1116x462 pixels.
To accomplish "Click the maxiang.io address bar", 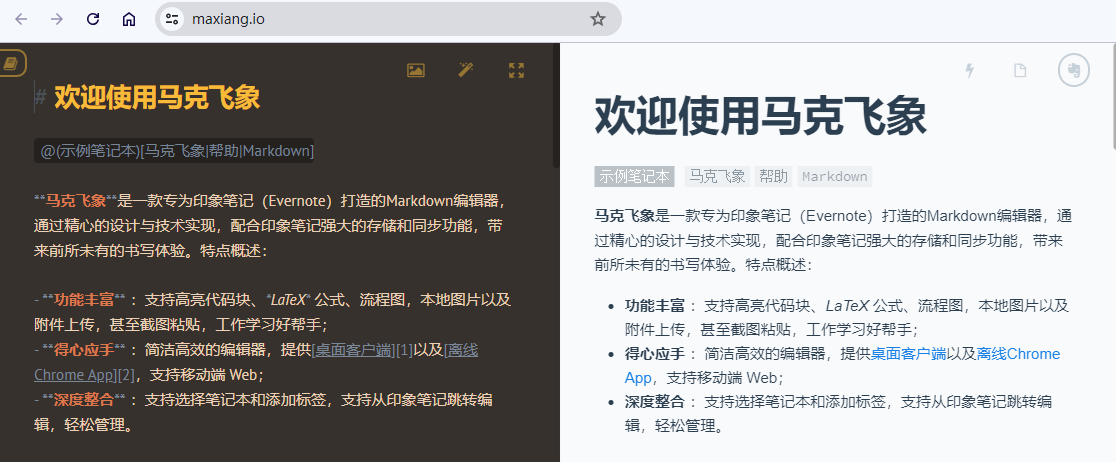I will [x=388, y=19].
